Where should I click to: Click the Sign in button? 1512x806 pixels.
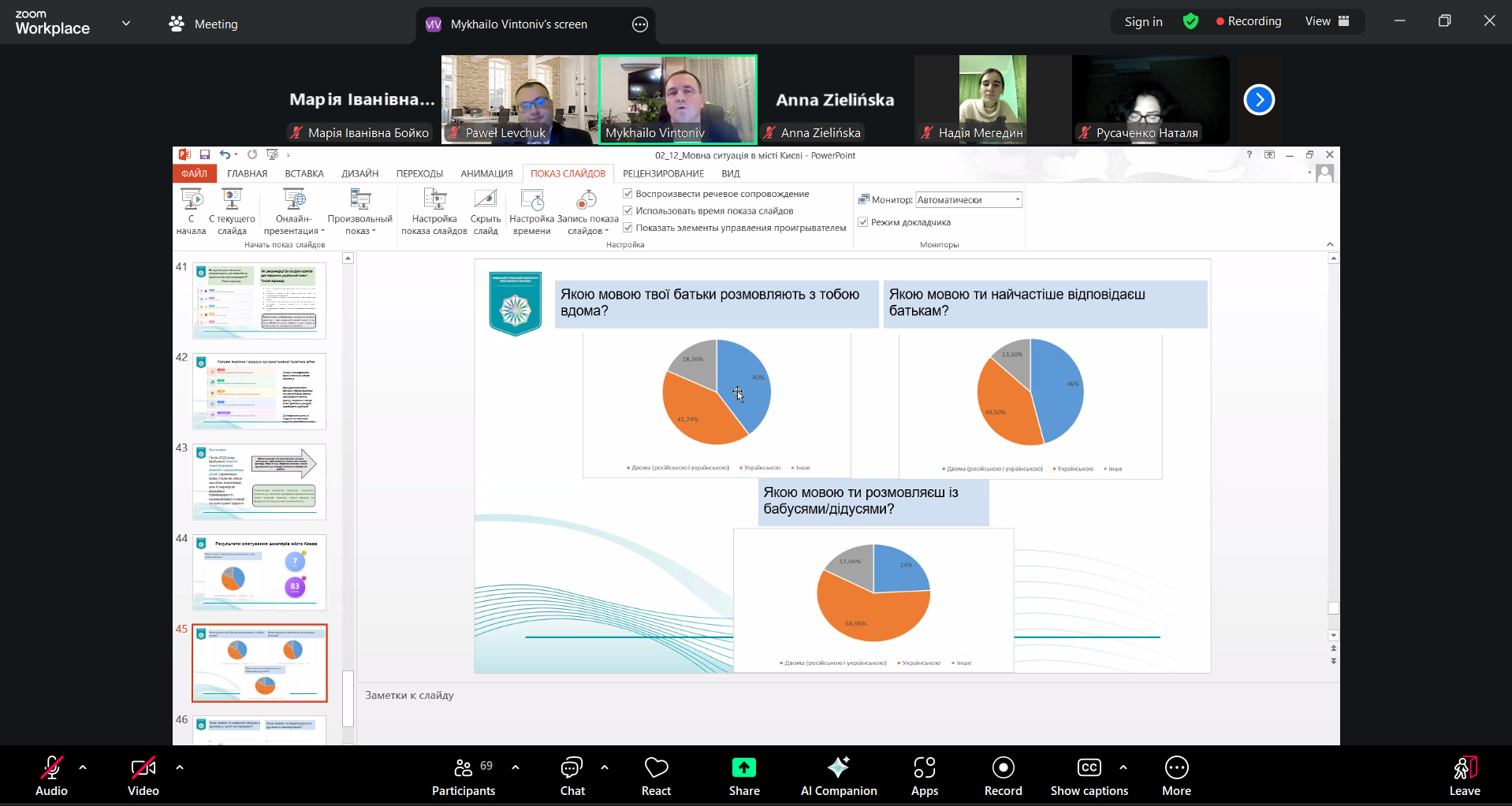[1143, 21]
